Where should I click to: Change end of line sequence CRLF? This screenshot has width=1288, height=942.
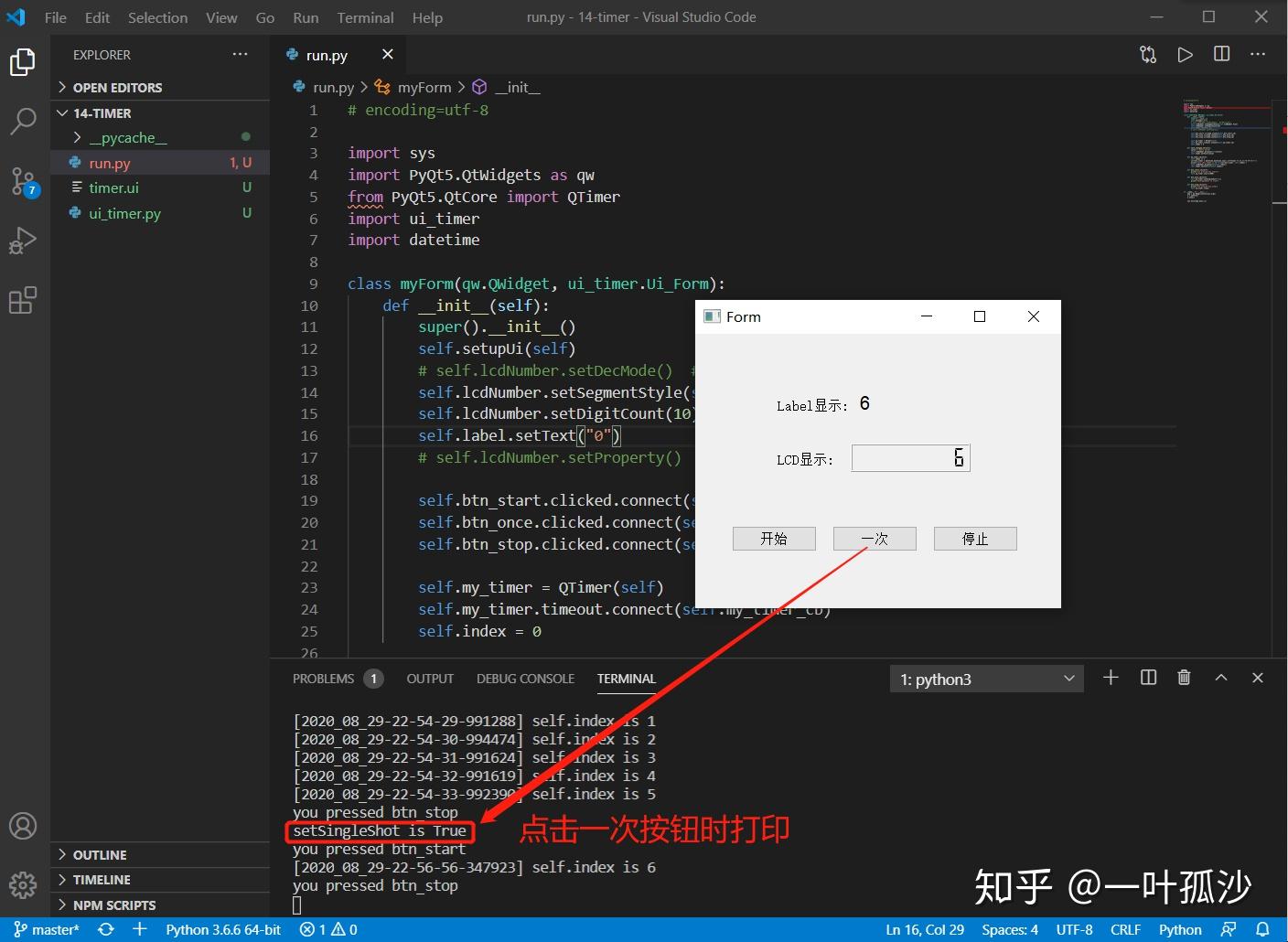click(x=1125, y=929)
